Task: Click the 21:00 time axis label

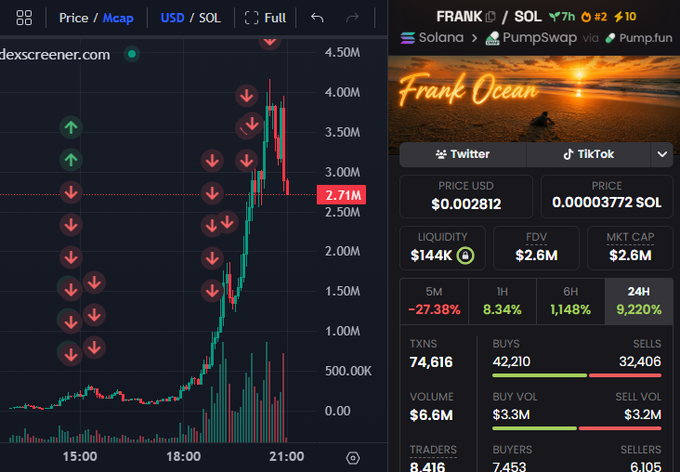Action: click(286, 456)
